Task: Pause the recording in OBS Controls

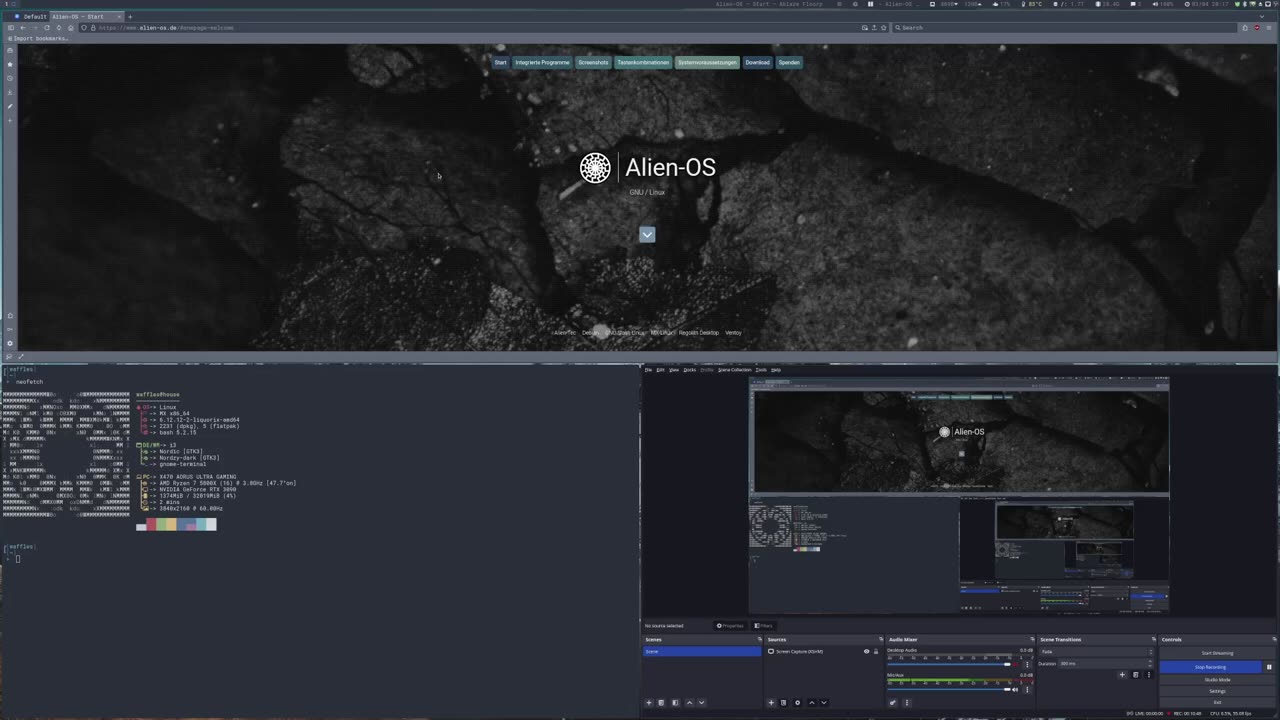Action: [x=1269, y=667]
